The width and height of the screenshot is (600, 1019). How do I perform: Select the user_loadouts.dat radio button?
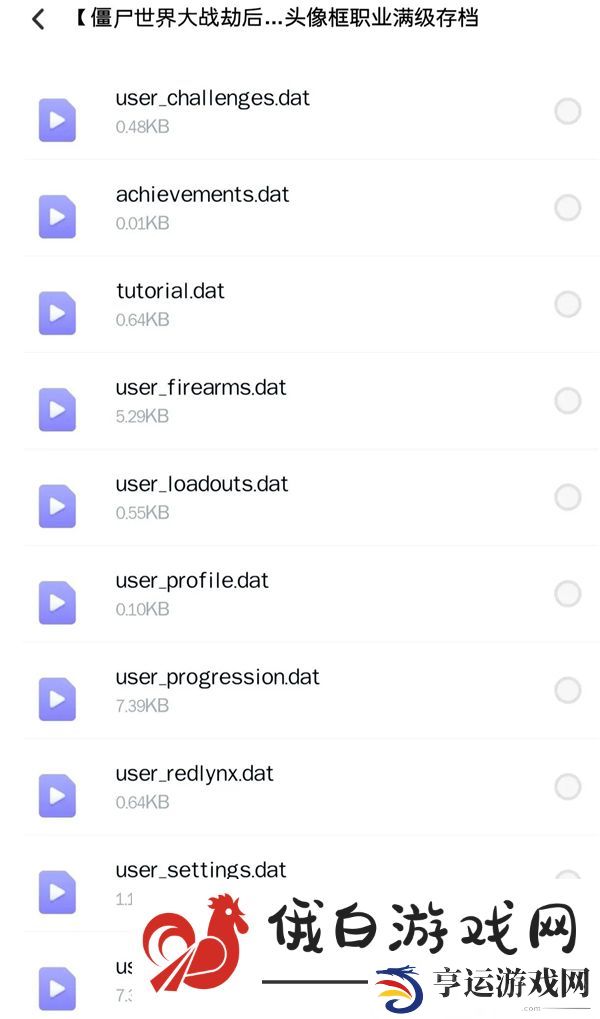567,497
